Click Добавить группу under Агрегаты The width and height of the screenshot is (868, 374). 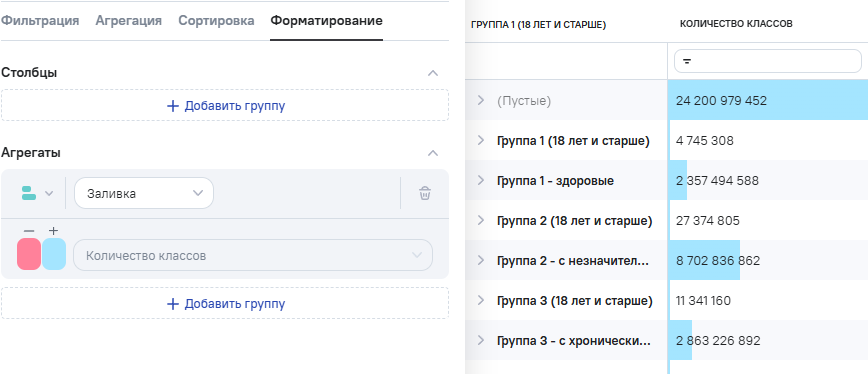pyautogui.click(x=225, y=304)
